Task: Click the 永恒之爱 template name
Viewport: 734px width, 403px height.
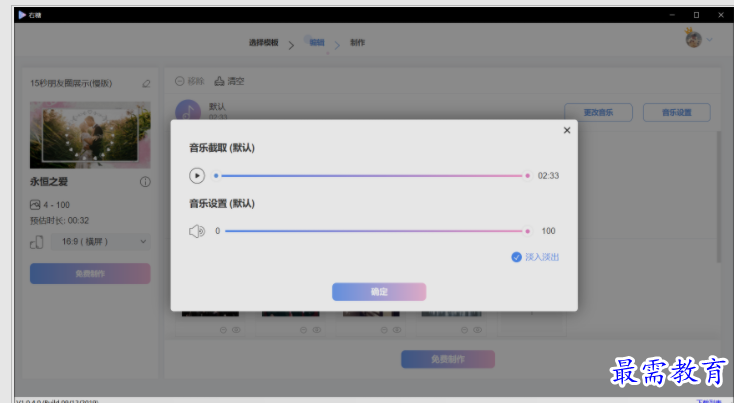Action: click(49, 182)
